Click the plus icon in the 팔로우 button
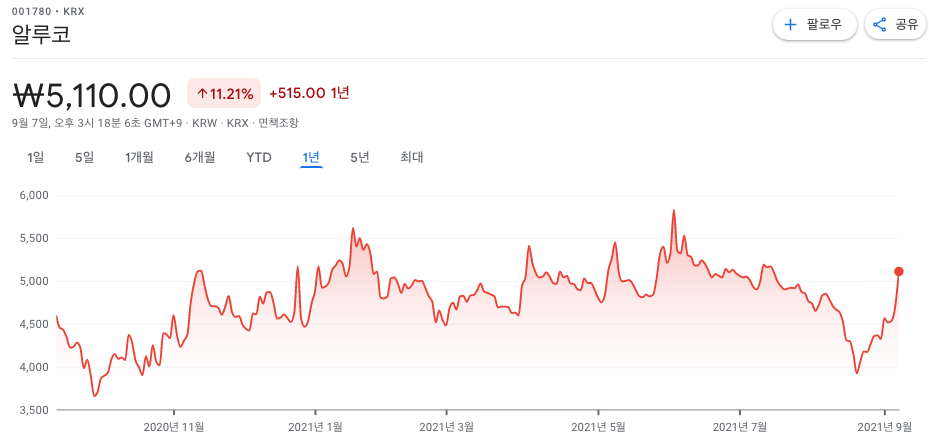929x443 pixels. pos(790,25)
